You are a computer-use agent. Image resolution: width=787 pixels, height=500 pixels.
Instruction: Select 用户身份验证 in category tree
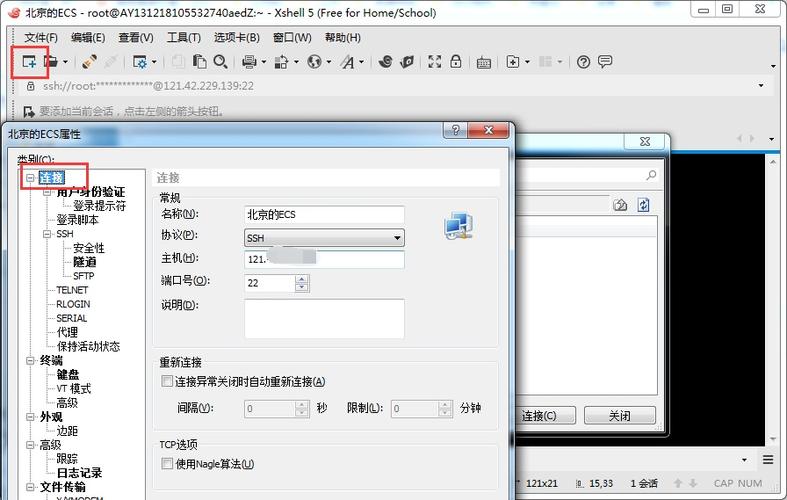click(90, 192)
